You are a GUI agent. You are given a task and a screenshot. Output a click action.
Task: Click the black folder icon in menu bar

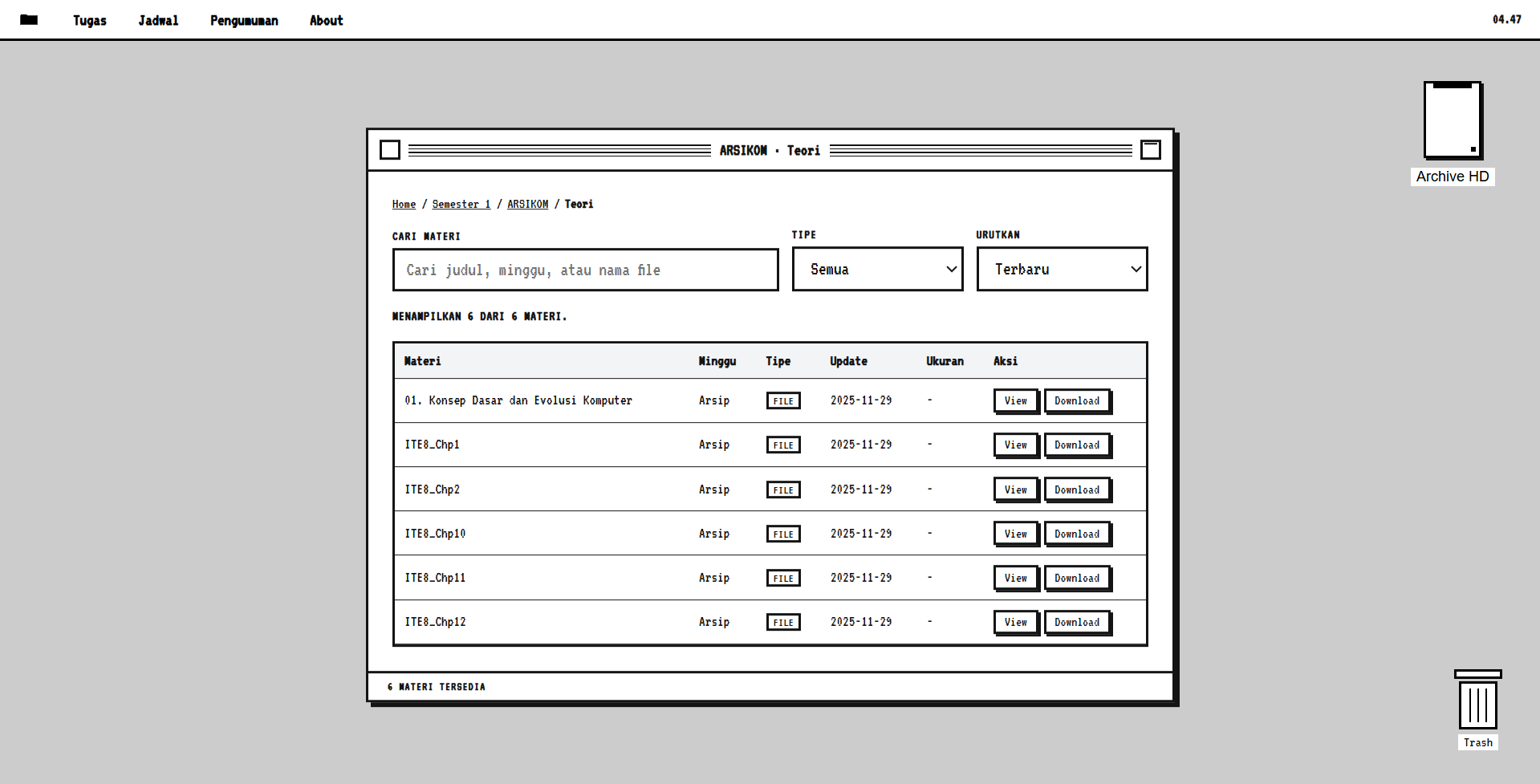tap(29, 20)
